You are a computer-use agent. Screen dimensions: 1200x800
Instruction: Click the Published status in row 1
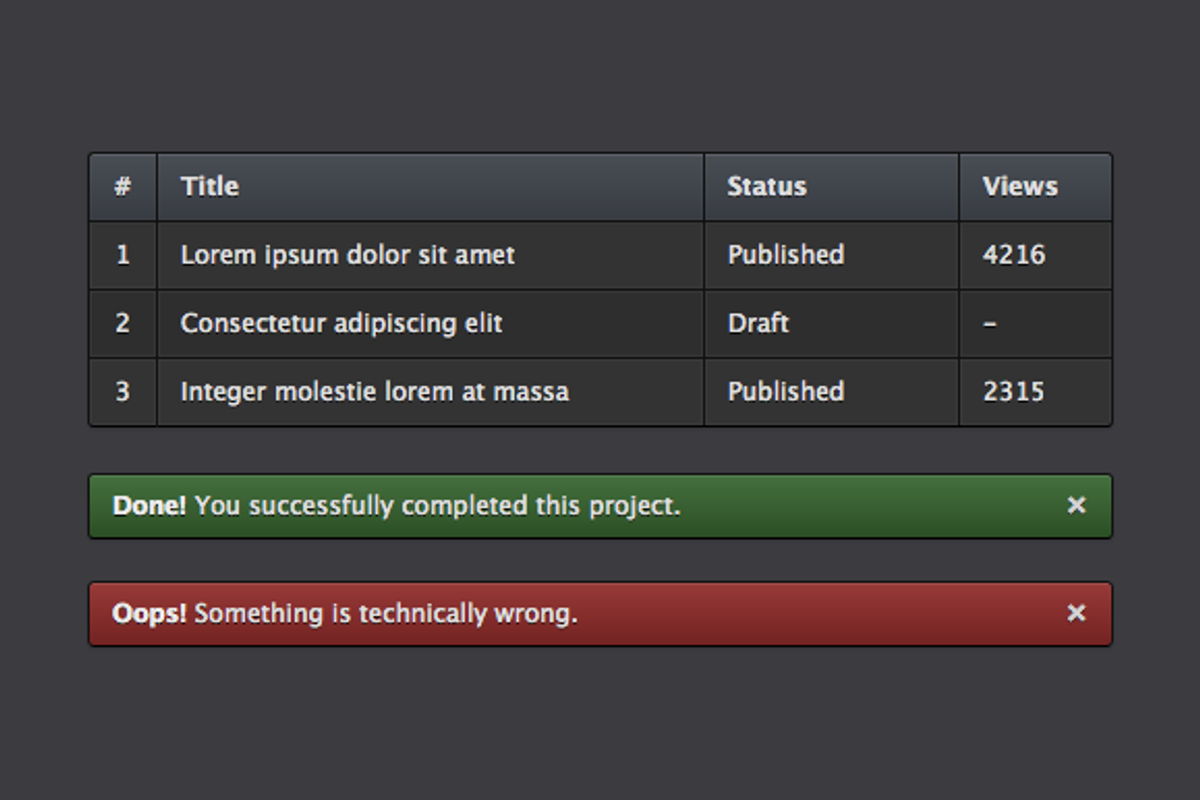(x=785, y=255)
